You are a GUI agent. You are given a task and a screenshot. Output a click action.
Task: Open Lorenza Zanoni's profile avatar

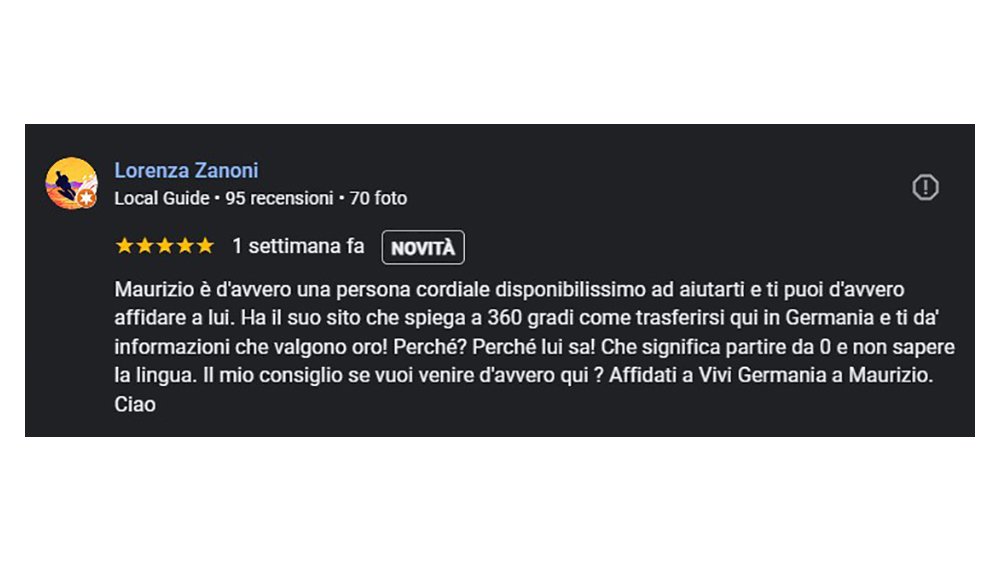point(71,183)
